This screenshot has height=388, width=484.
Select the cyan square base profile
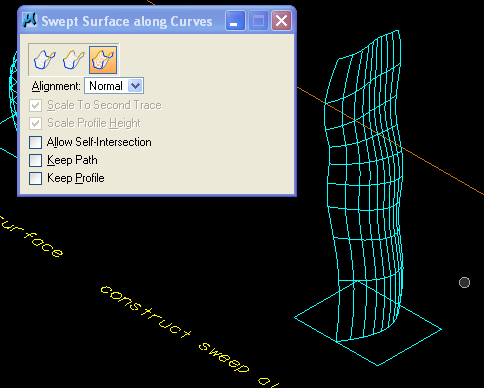[368, 323]
